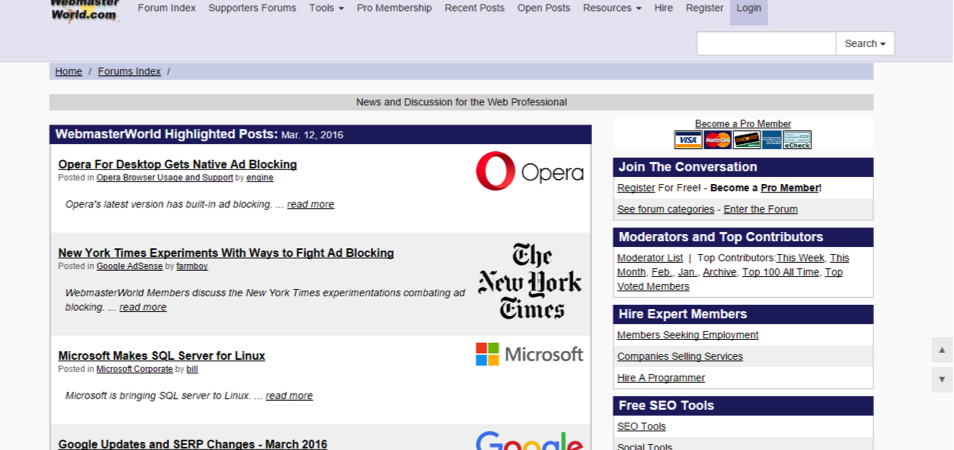Open 'Opera For Desktop Gets Native Ad Blocking'
The image size is (954, 450).
coord(178,164)
